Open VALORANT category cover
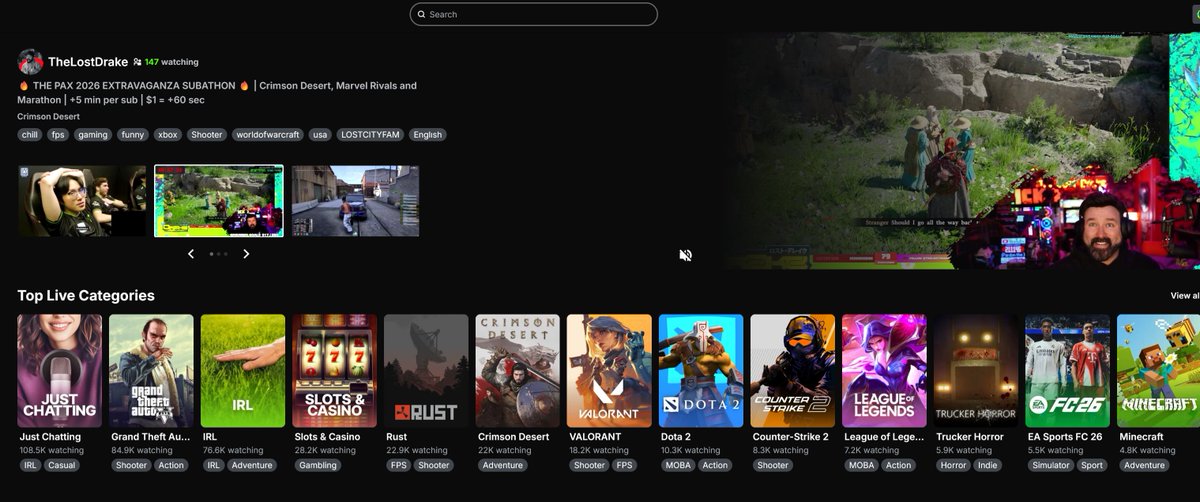Screen dimensions: 1200x502 [609, 371]
